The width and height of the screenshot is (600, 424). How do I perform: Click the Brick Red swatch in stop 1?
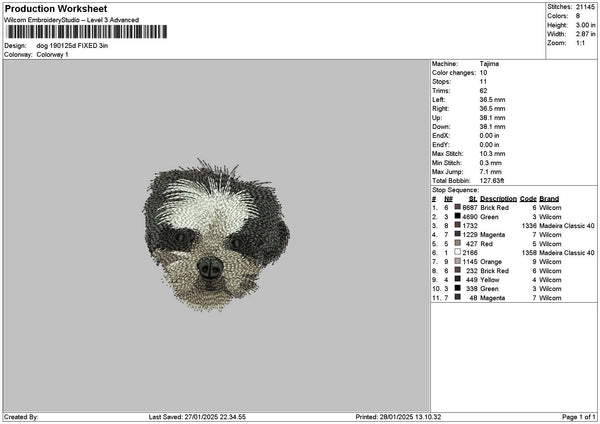458,207
